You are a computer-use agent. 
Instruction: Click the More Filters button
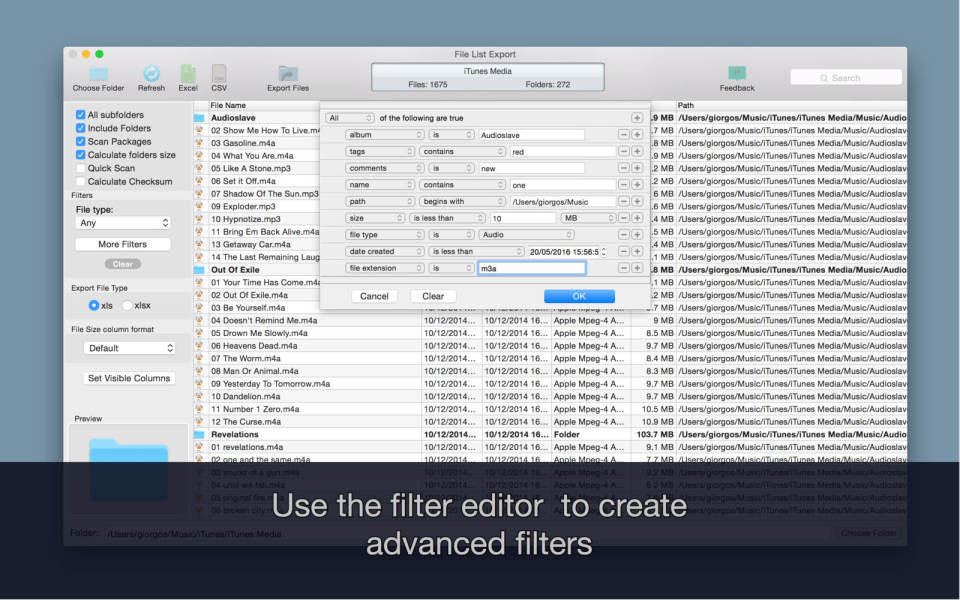point(122,244)
